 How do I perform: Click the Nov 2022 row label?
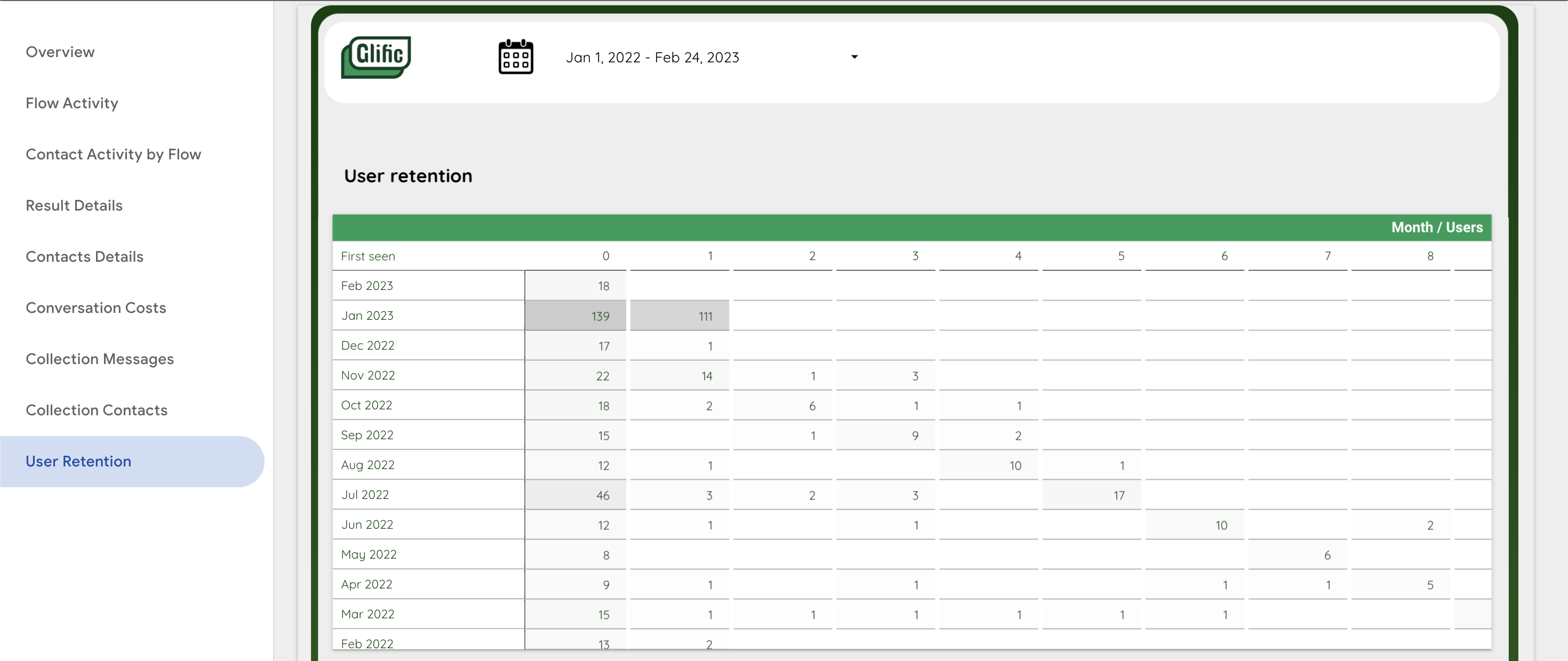coord(367,375)
